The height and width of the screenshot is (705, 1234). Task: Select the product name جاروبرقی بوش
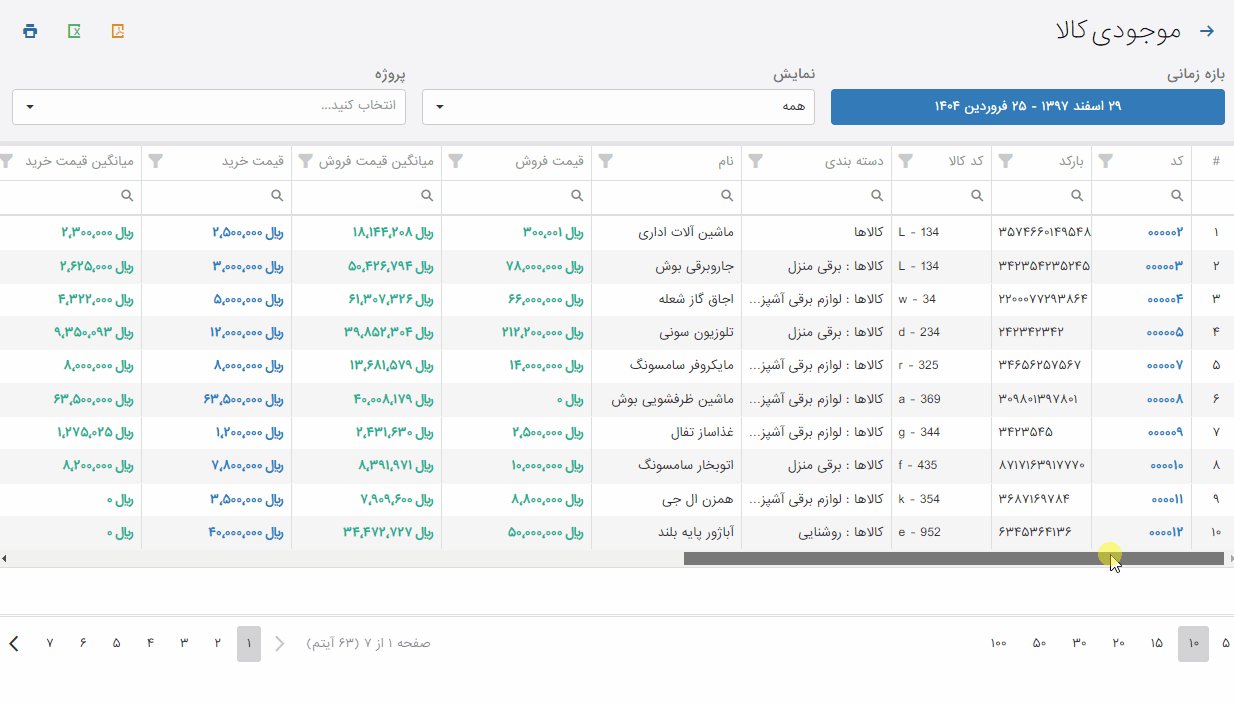[x=695, y=266]
